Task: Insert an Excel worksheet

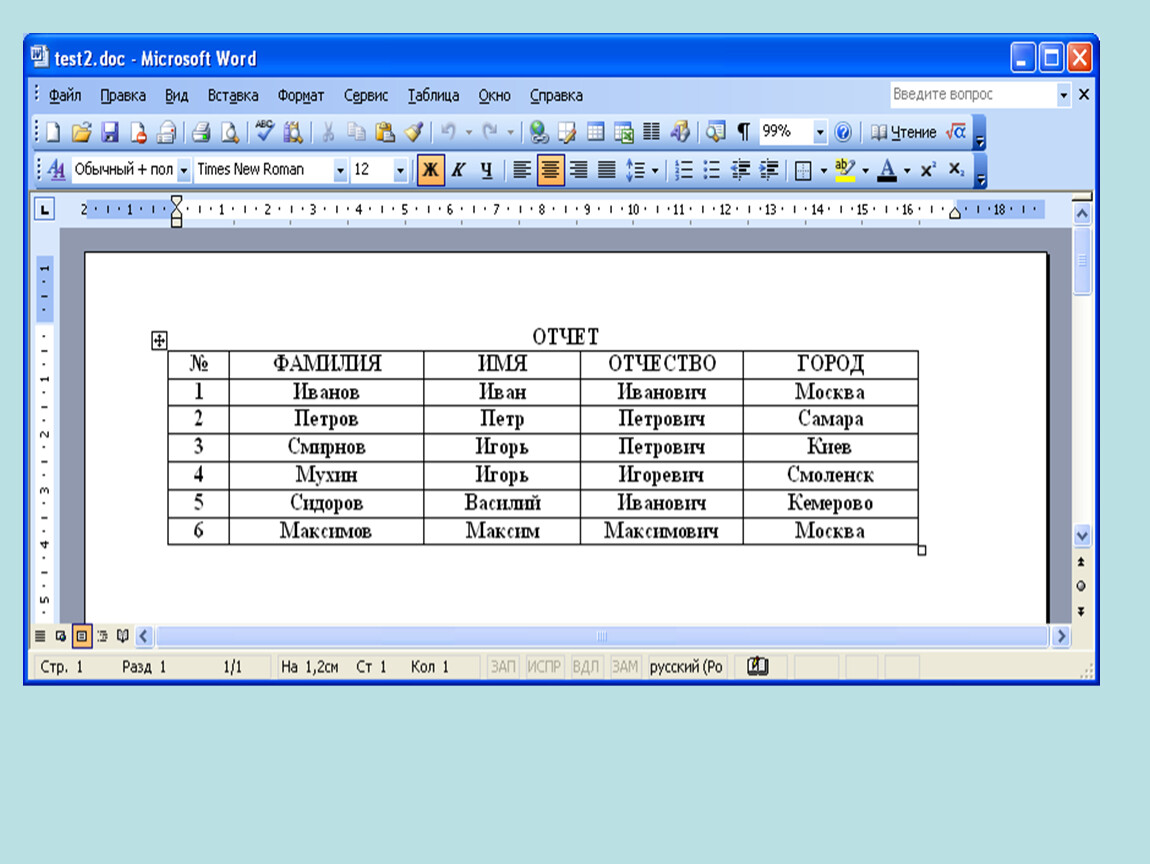Action: [623, 132]
